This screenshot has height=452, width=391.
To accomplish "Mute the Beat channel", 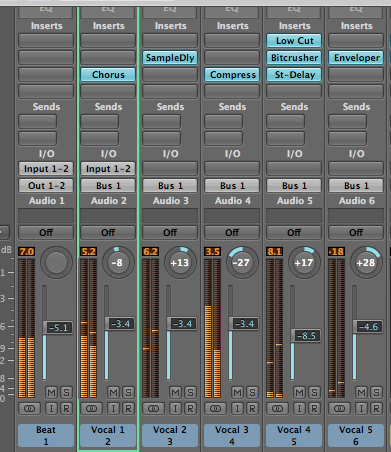I will click(51, 392).
